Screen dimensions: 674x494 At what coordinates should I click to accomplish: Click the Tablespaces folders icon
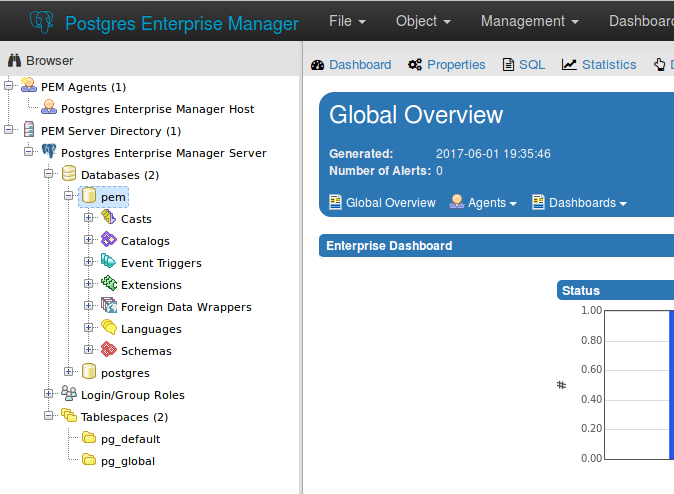(69, 415)
